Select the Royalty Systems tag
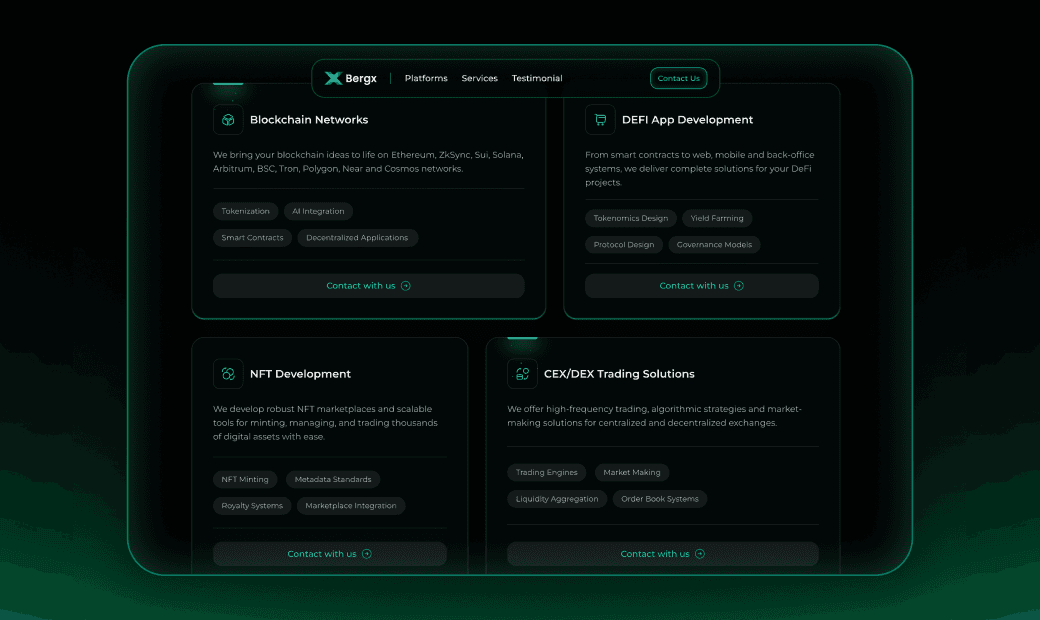Image resolution: width=1040 pixels, height=620 pixels. point(252,506)
